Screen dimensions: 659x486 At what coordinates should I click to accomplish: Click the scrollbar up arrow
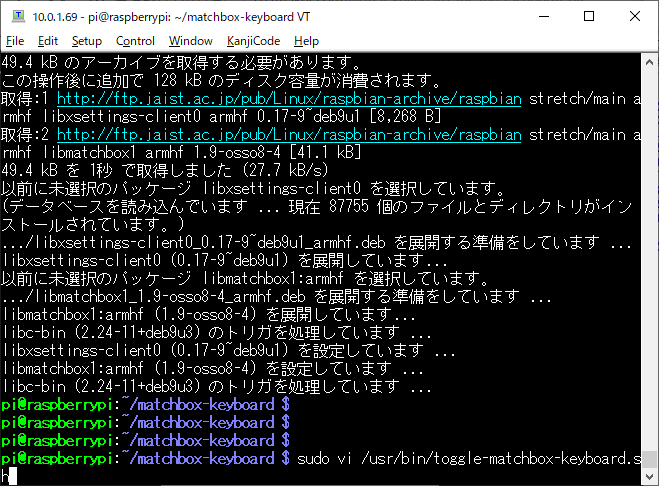pyautogui.click(x=649, y=62)
